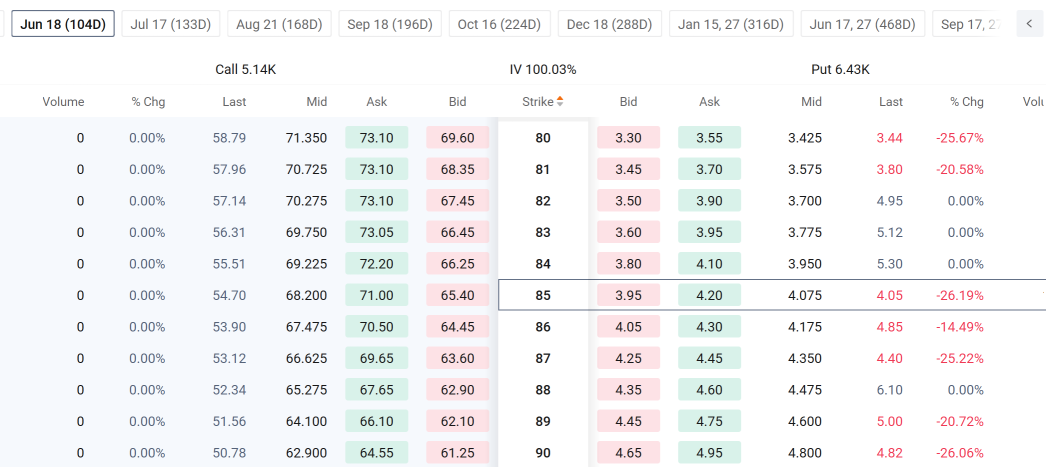Select the Oct 16 (224D) expiration tab
Viewport: 1046px width, 467px height.
(500, 24)
